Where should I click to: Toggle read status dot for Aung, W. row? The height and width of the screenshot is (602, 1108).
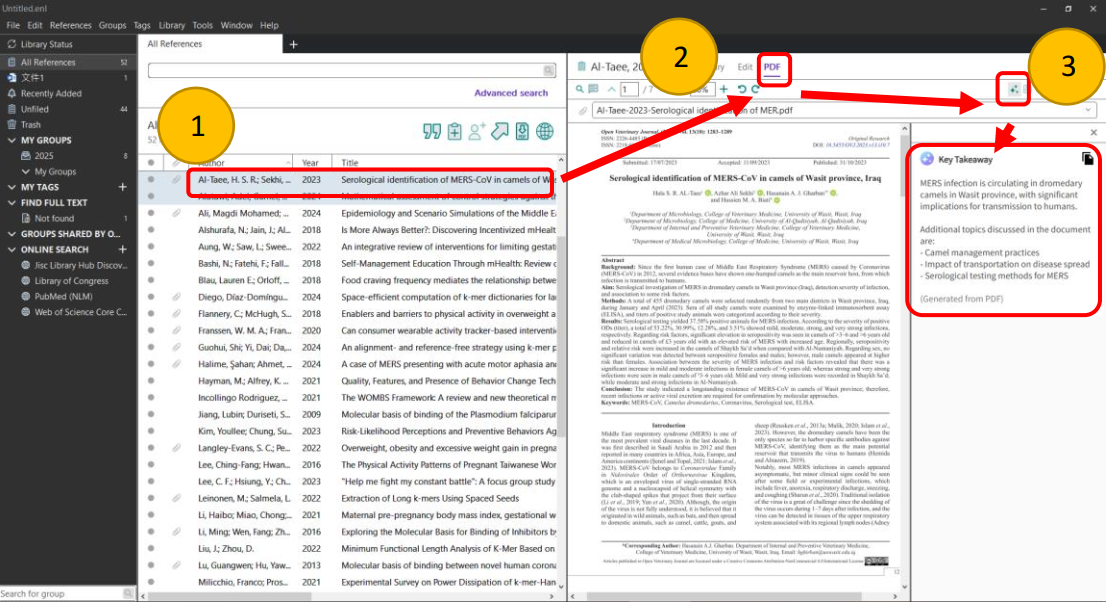(x=151, y=247)
